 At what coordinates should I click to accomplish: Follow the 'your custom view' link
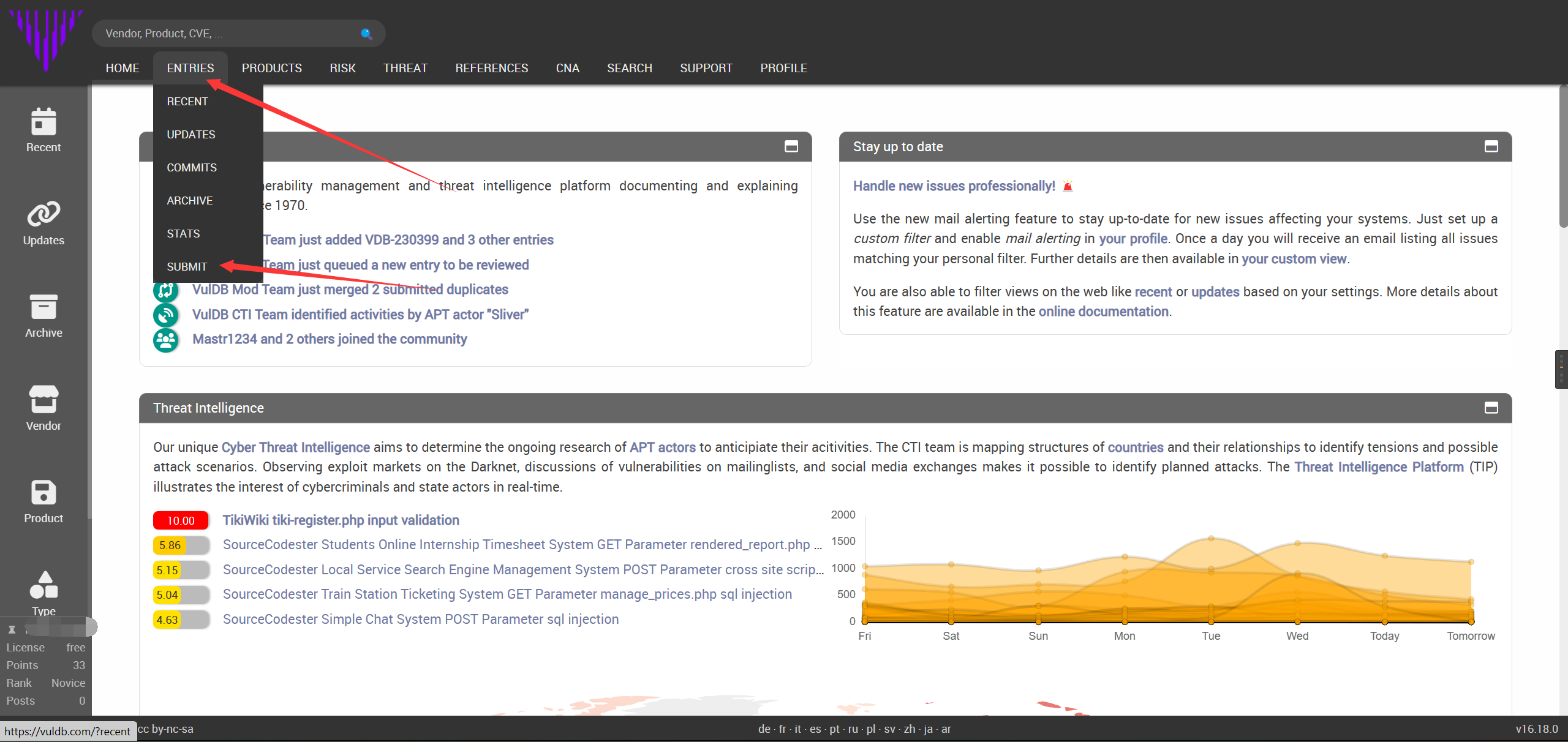(1294, 259)
